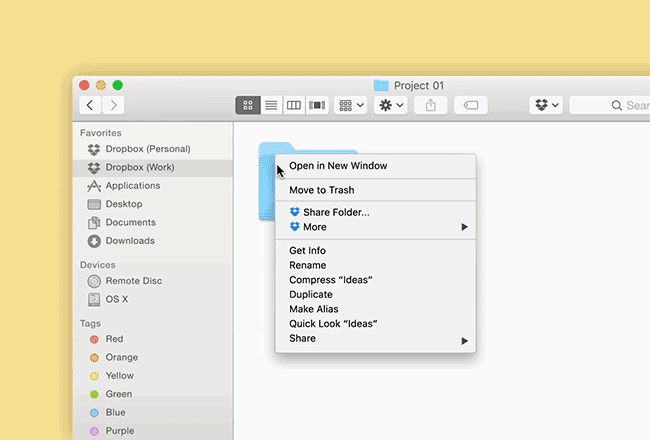Viewport: 650px width, 440px height.
Task: Select the Red tag in sidebar
Action: [x=114, y=339]
